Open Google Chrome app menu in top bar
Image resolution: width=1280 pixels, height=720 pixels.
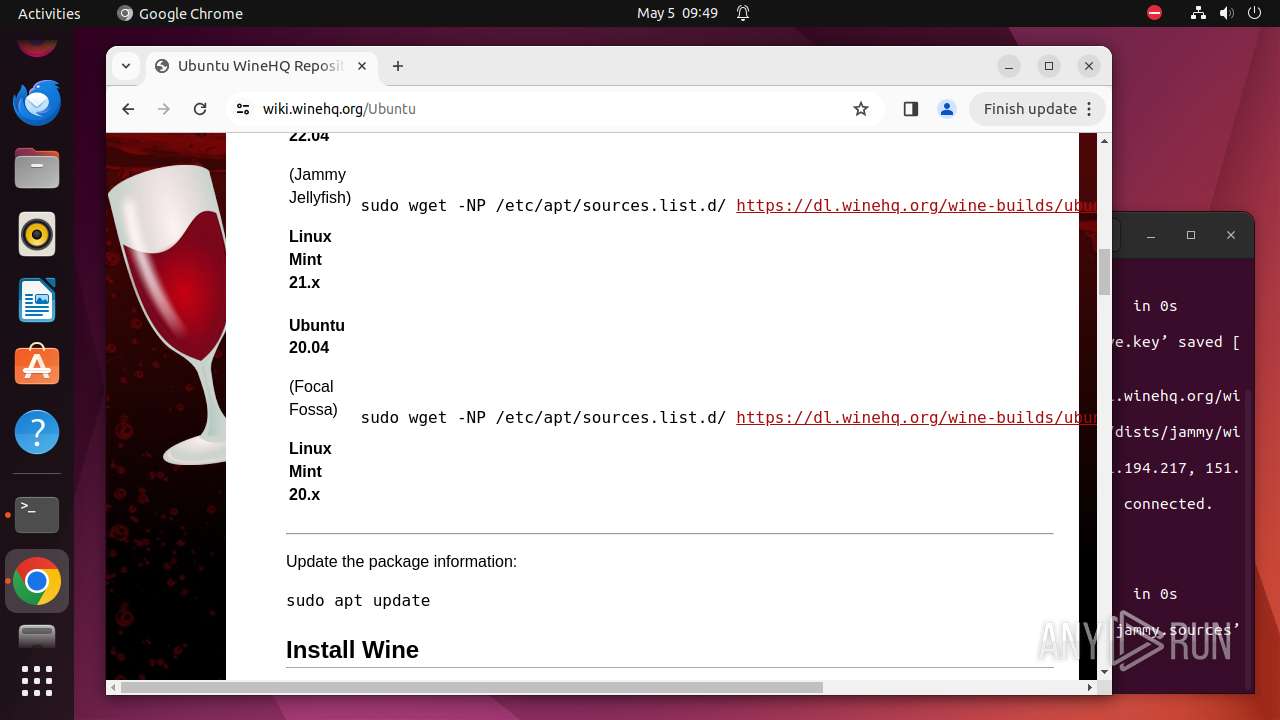[180, 13]
